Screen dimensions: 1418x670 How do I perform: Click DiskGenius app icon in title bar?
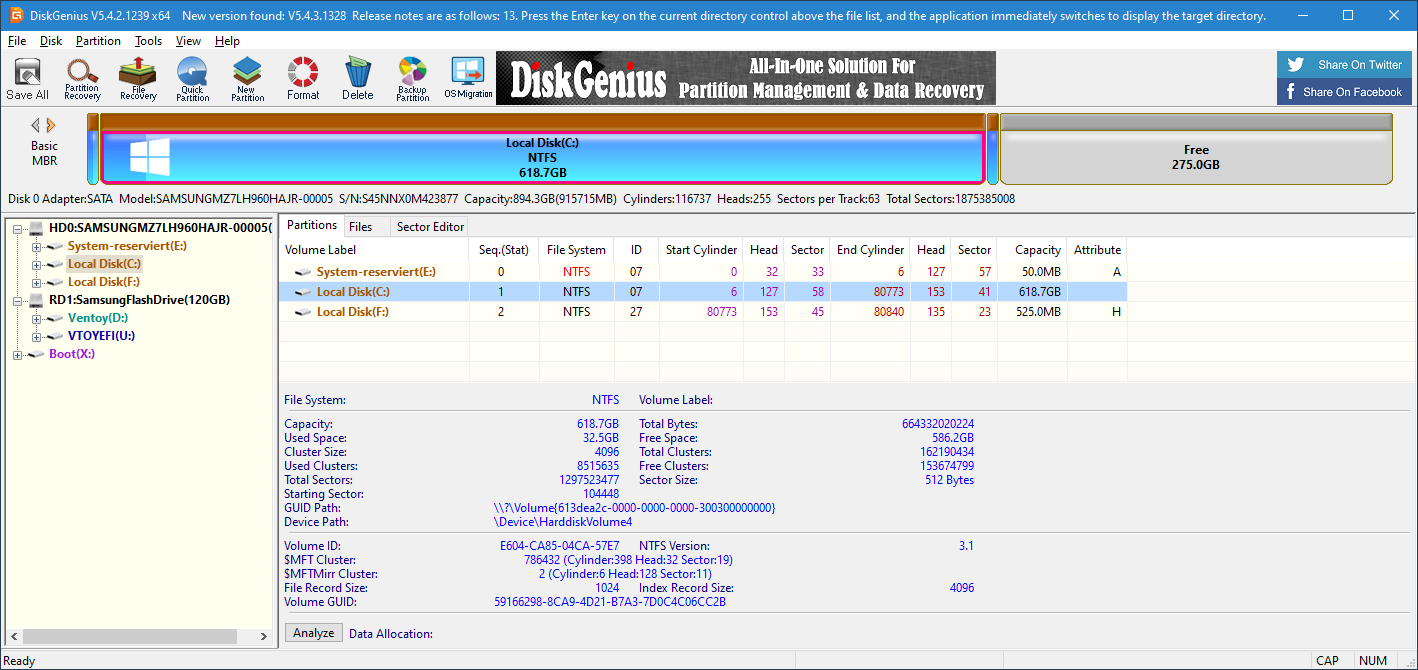(x=17, y=15)
